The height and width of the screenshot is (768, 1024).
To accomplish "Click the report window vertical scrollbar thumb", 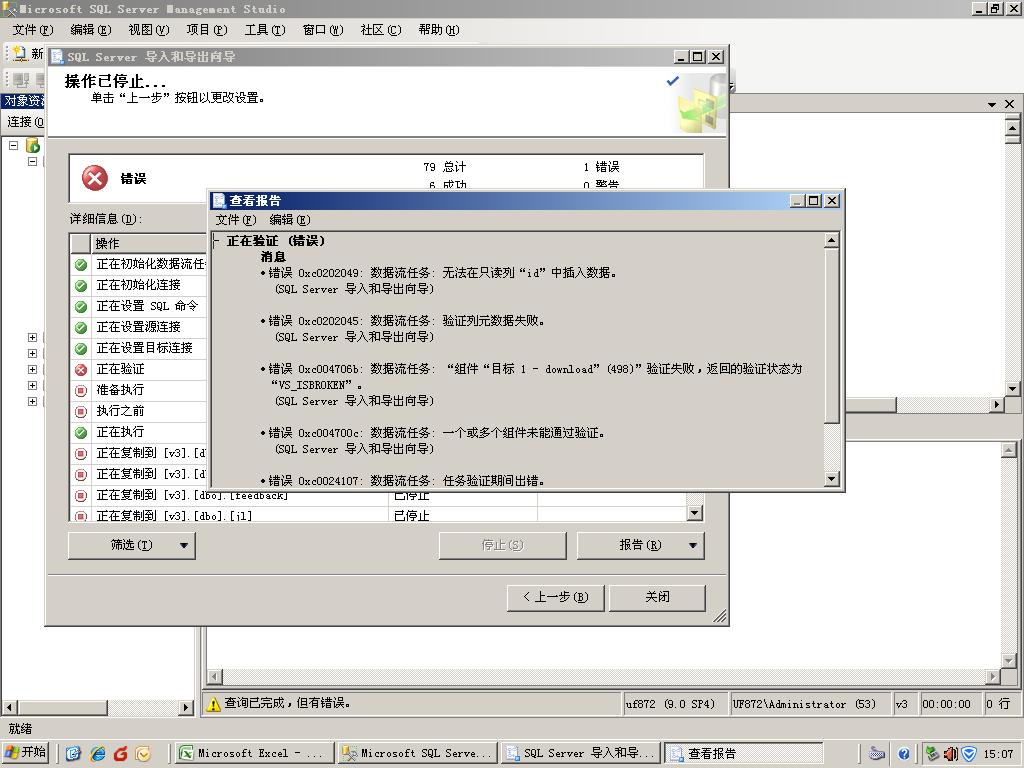I will click(x=831, y=336).
